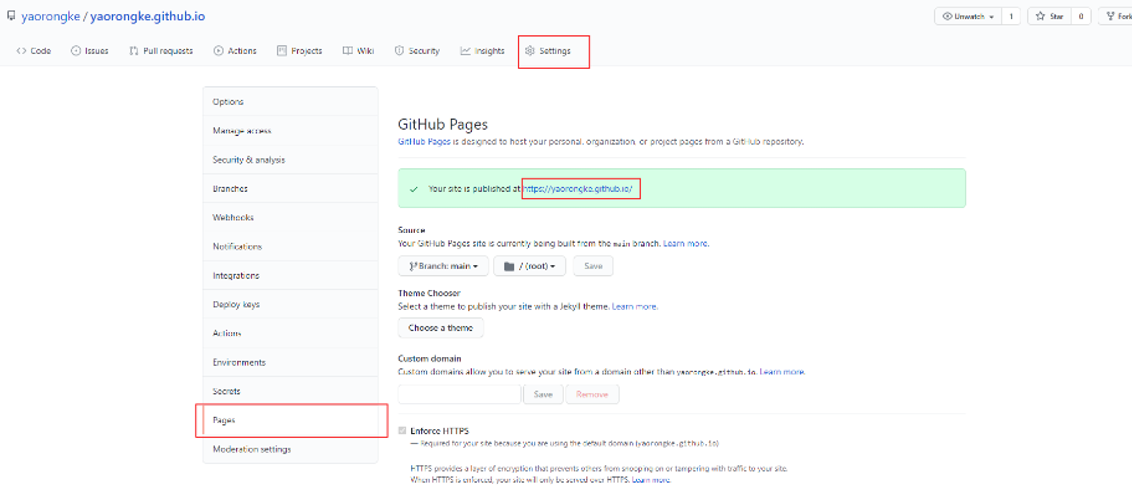Click the Settings gear icon
1132x497 pixels.
[x=530, y=51]
